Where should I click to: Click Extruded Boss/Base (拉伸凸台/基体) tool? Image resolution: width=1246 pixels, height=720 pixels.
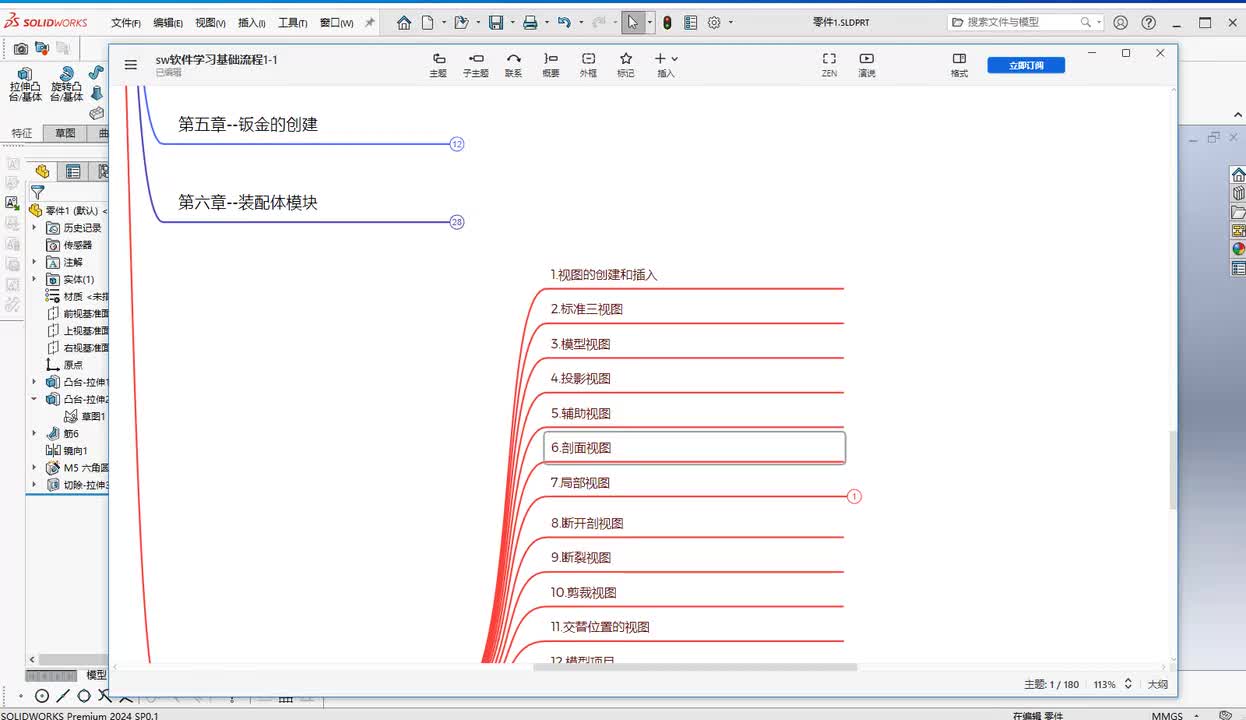coord(25,84)
